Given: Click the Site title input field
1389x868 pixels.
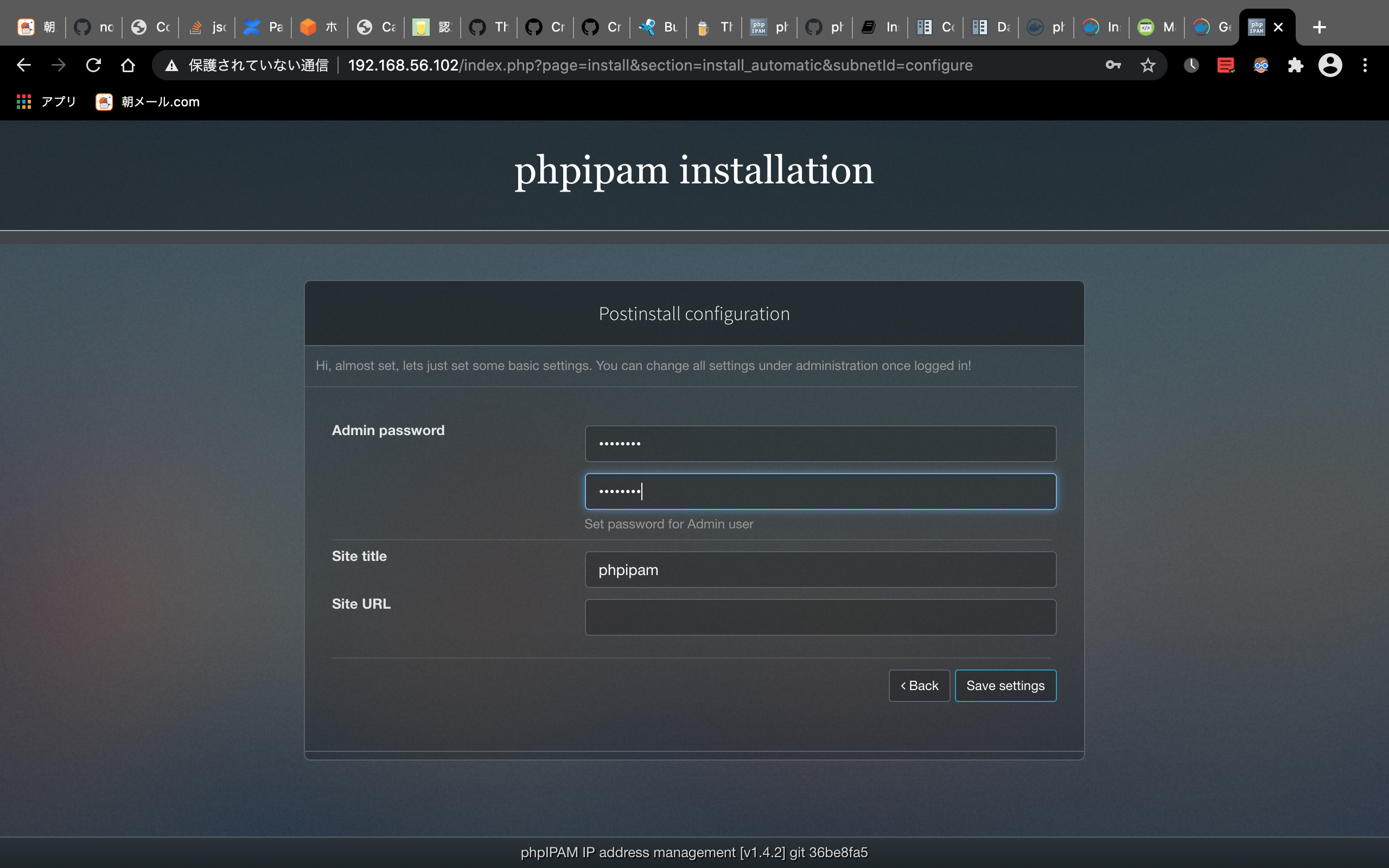Looking at the screenshot, I should (x=820, y=570).
